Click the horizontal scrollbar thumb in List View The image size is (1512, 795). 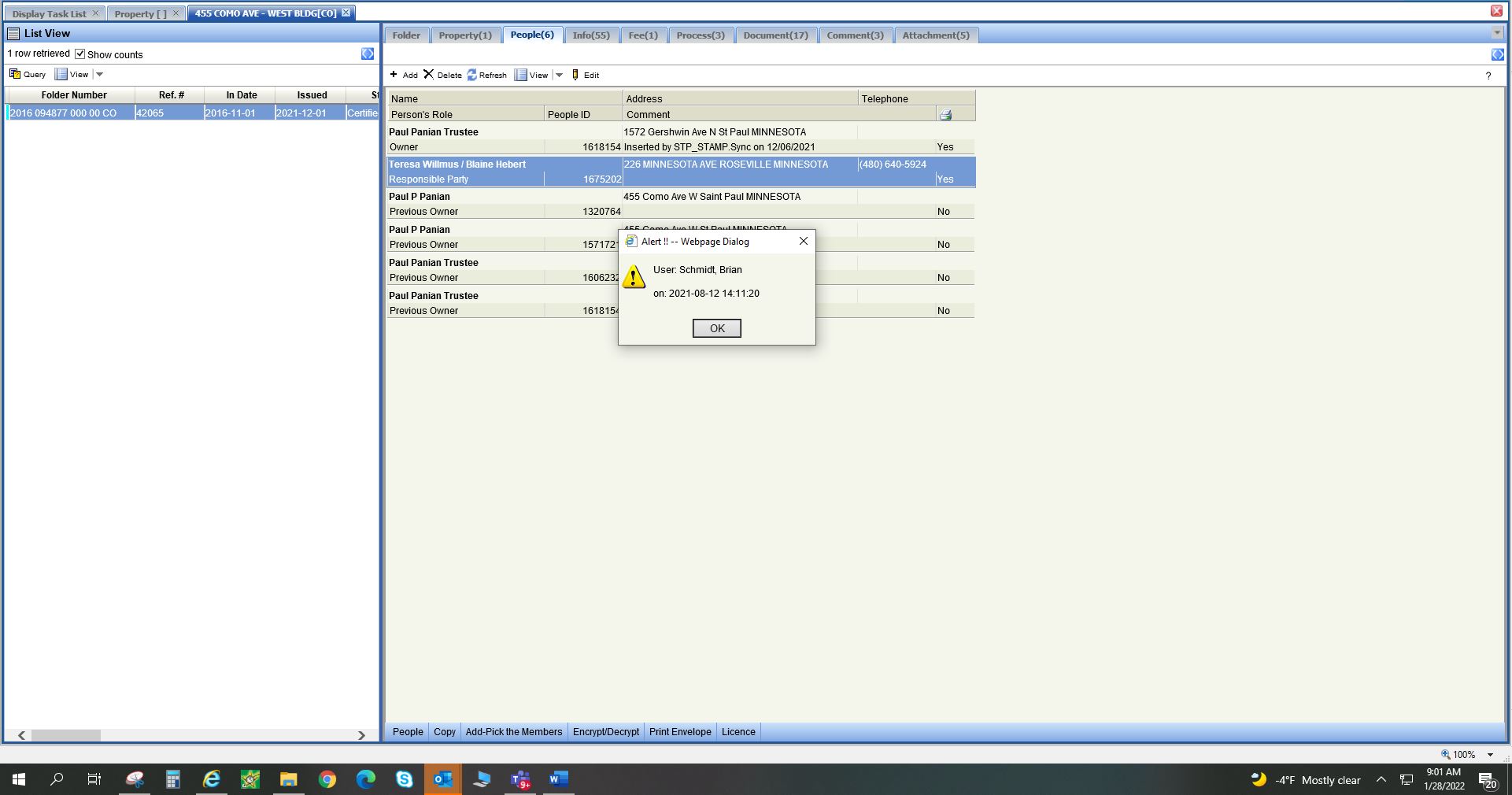click(66, 735)
